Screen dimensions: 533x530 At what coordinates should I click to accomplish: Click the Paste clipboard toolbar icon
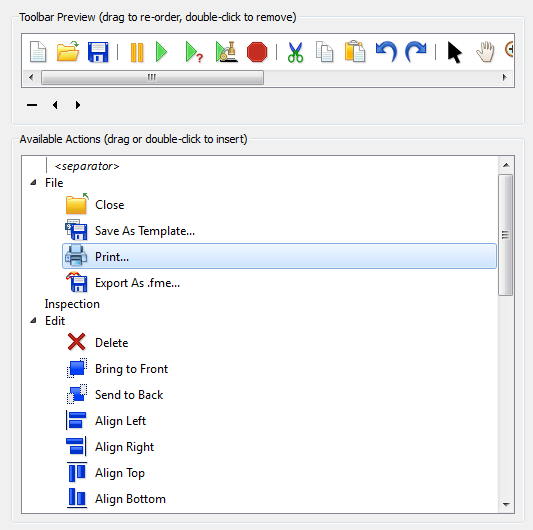(355, 52)
